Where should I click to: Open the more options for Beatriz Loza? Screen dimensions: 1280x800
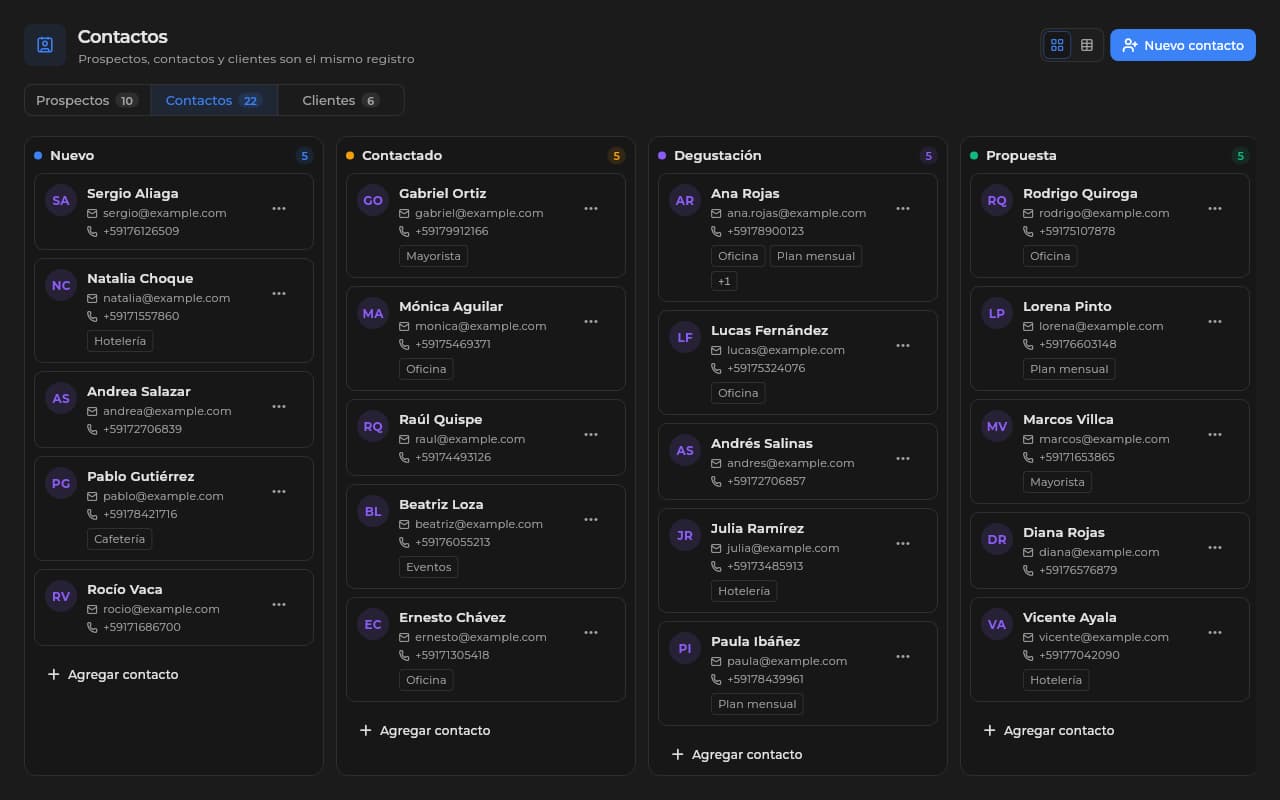591,519
